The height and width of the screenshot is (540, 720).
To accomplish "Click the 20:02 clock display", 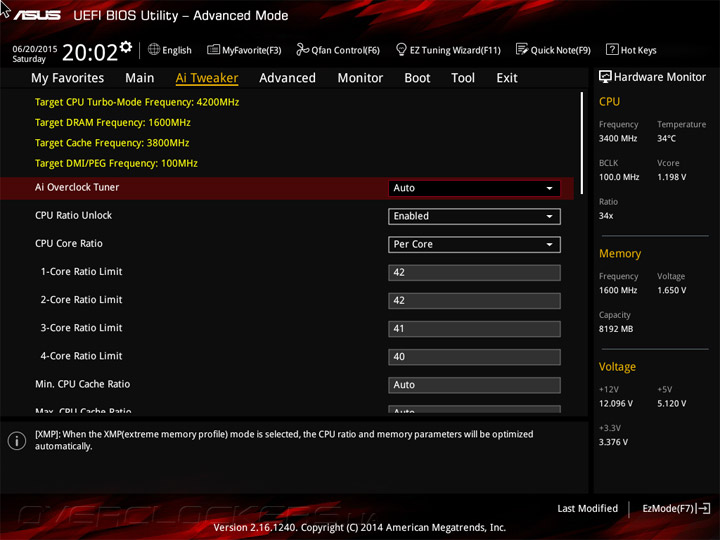I will click(x=90, y=52).
